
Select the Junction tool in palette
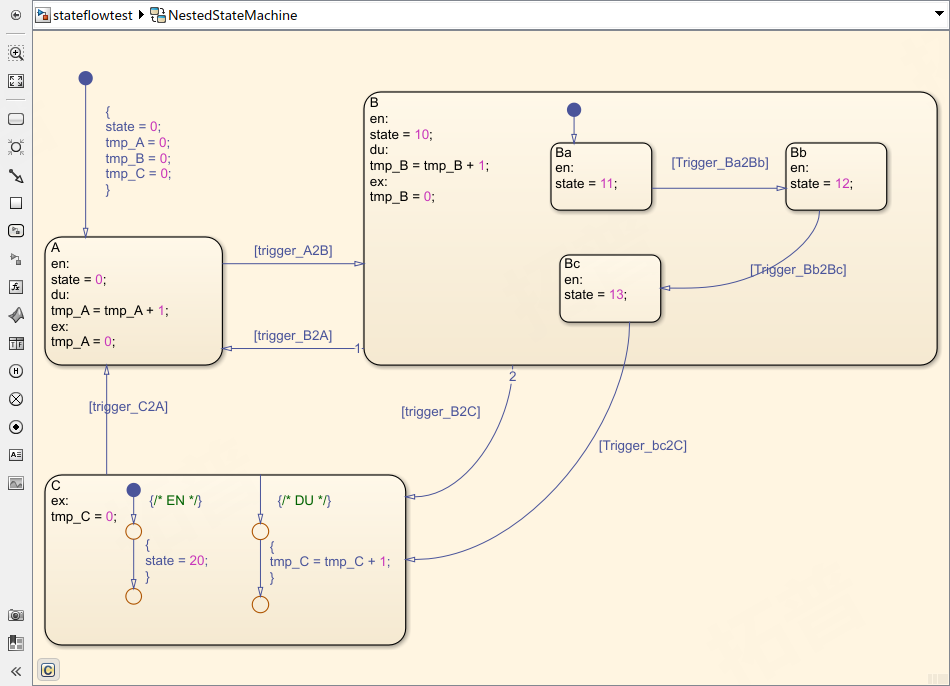point(16,147)
